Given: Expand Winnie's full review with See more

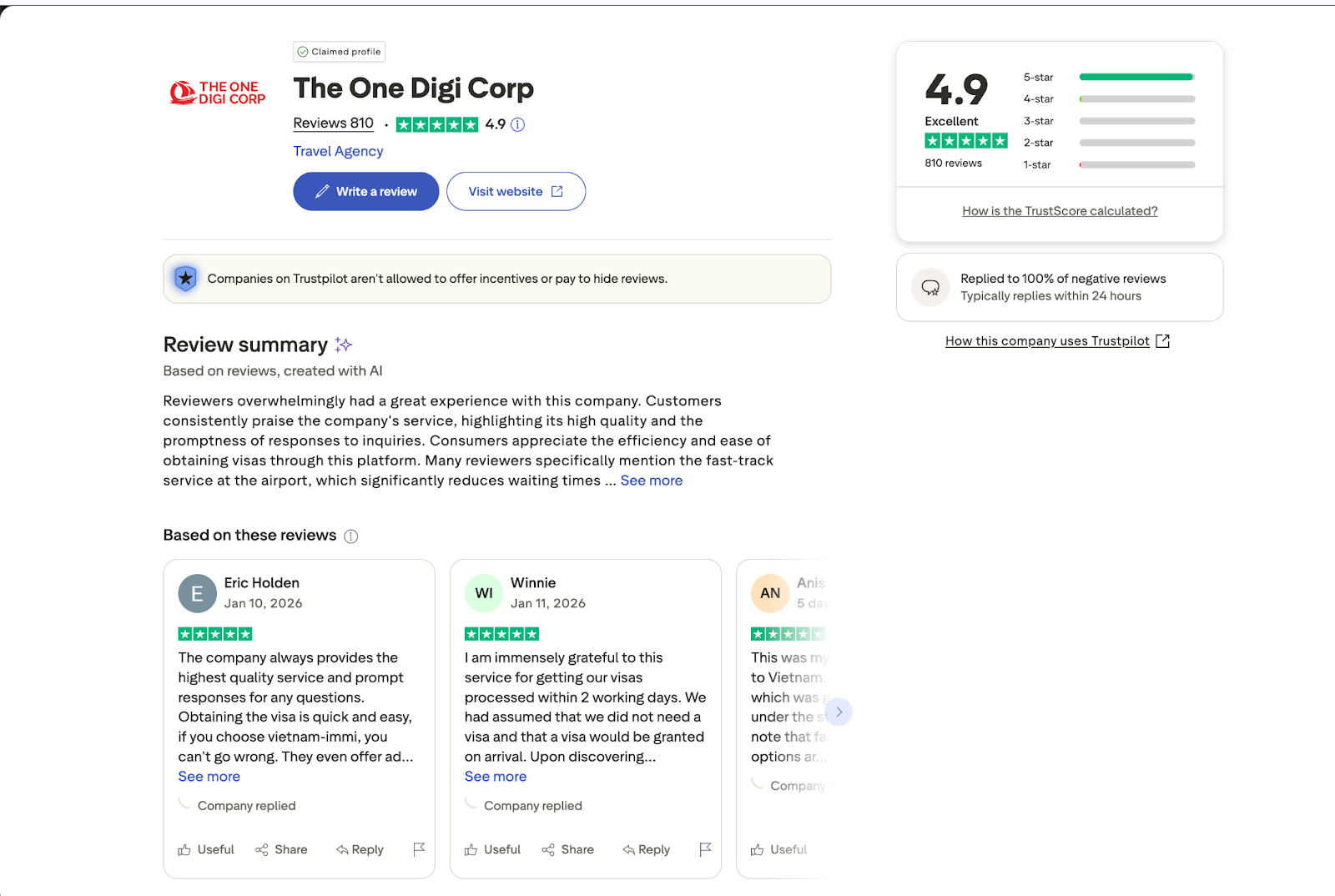Looking at the screenshot, I should click(495, 776).
